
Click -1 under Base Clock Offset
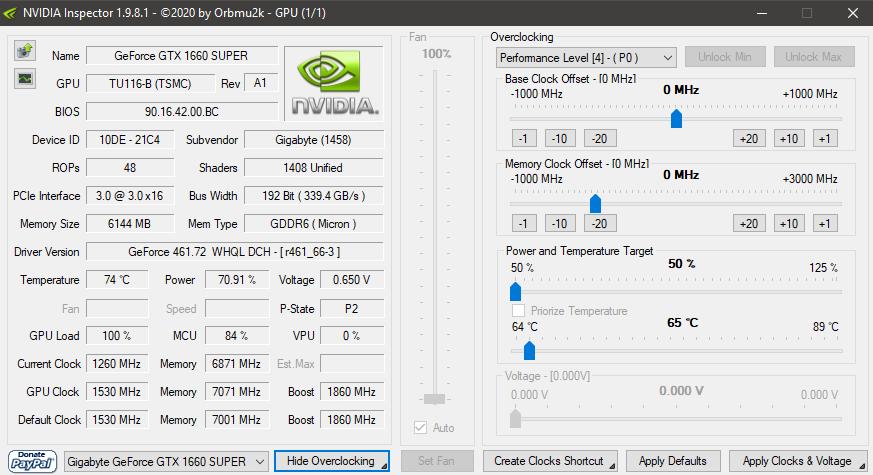point(523,139)
